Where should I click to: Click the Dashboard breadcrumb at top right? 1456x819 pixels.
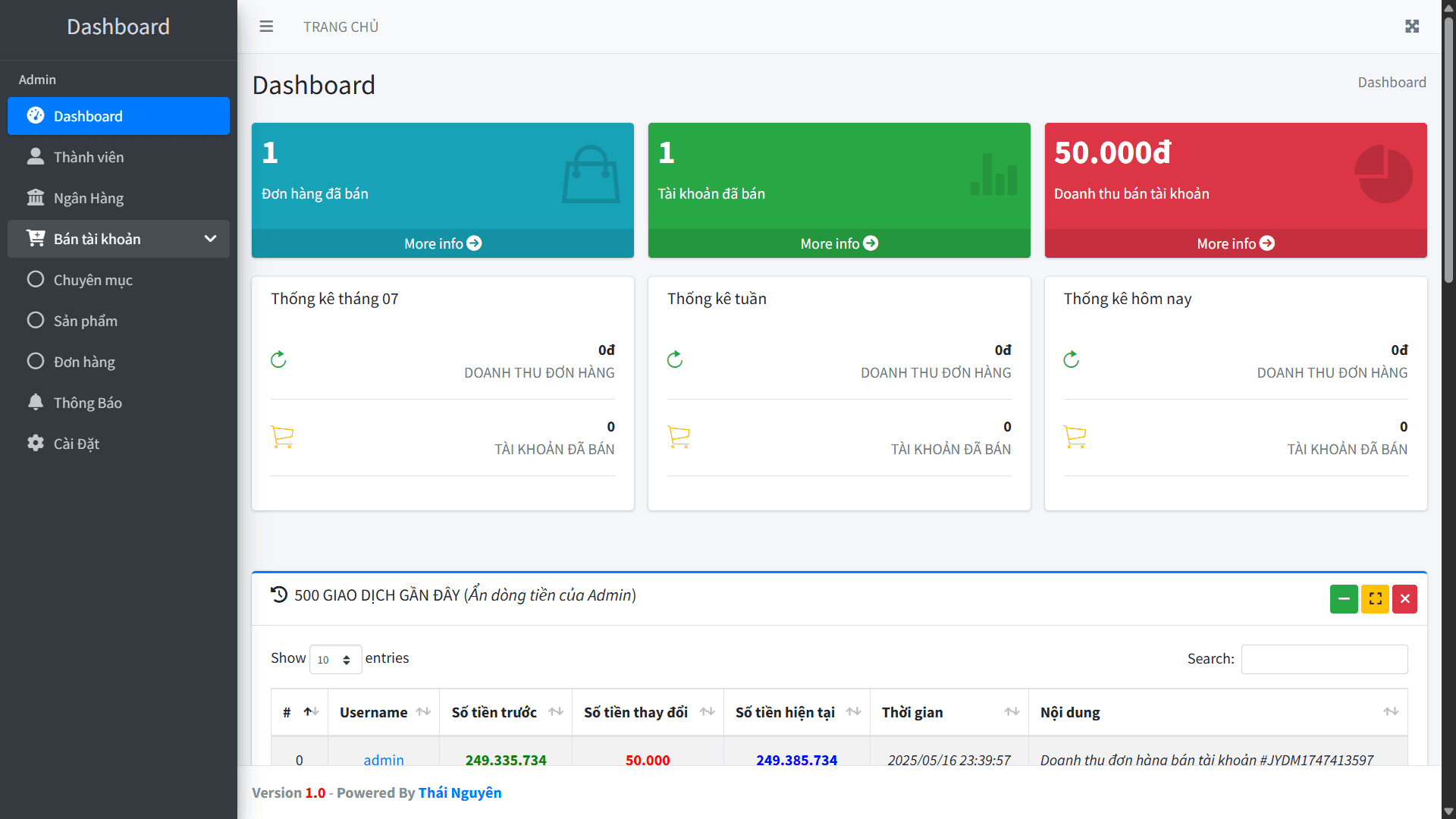tap(1392, 82)
